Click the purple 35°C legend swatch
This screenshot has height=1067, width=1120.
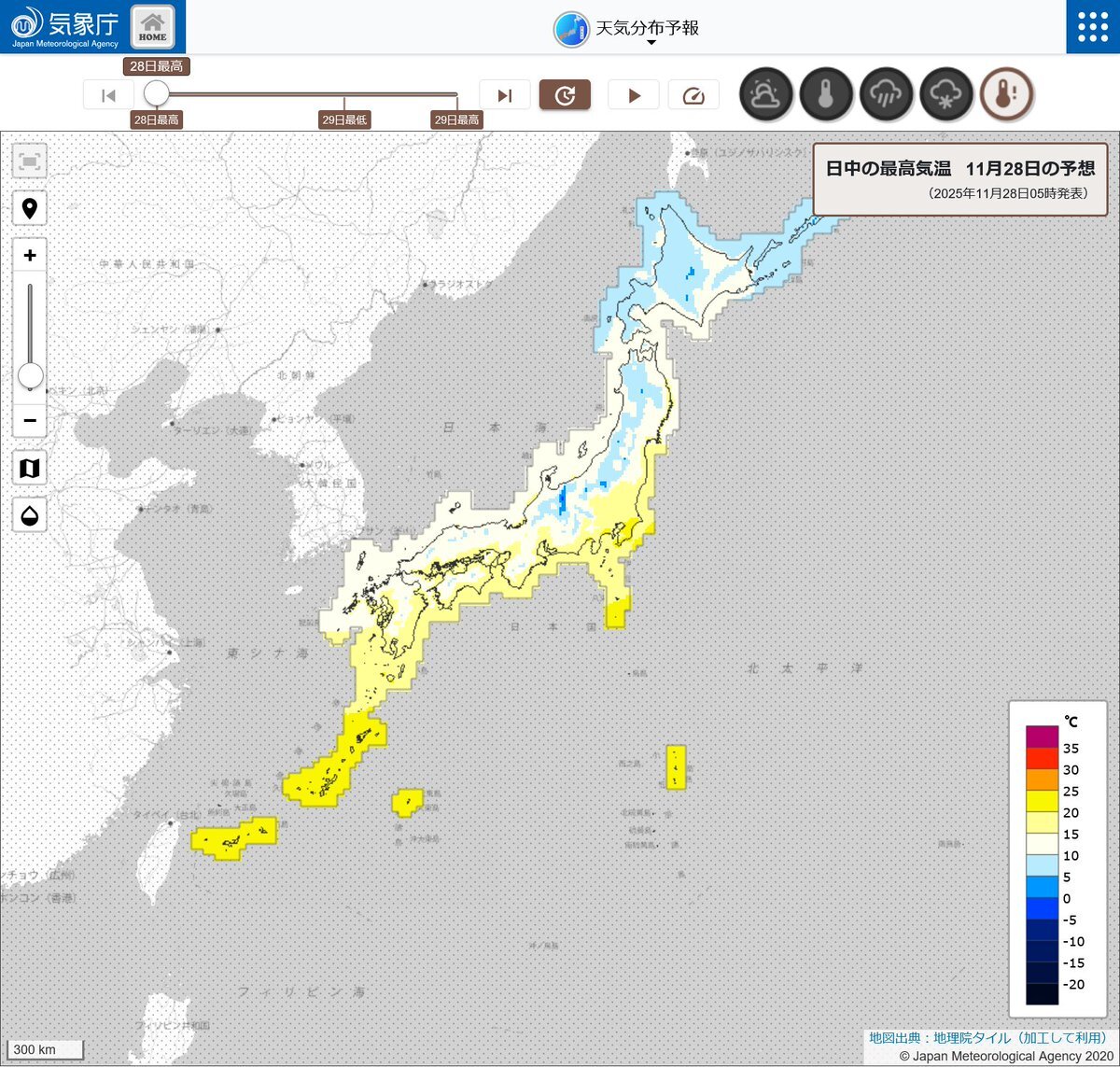click(1043, 737)
